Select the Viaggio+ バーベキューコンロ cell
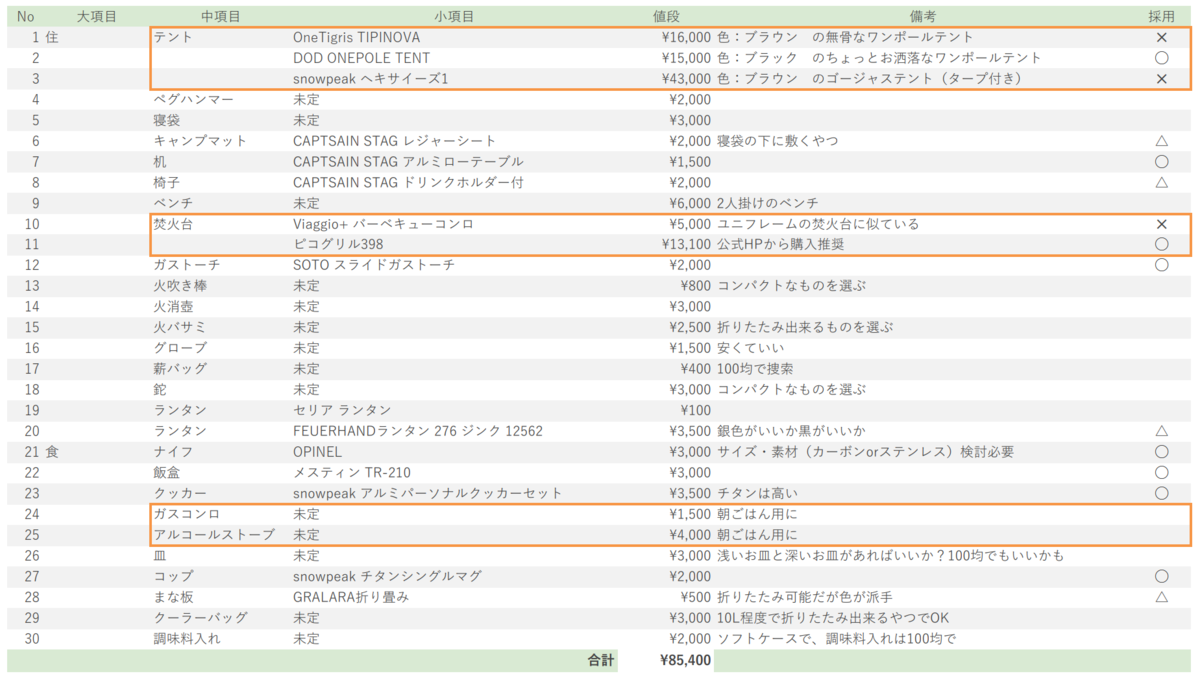Screen dimensions: 1200x678 click(384, 224)
